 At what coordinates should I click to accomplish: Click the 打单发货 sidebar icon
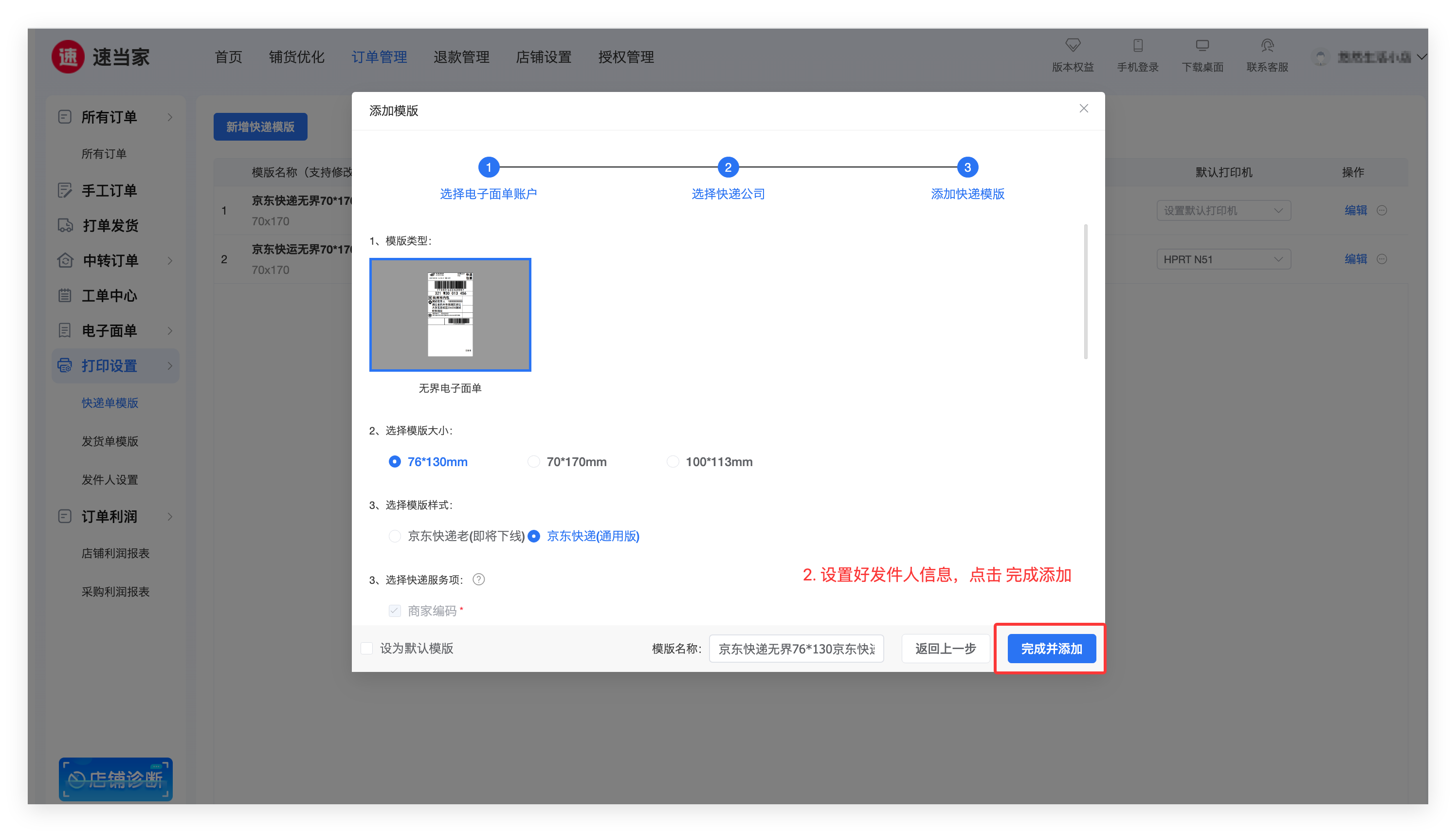click(65, 225)
